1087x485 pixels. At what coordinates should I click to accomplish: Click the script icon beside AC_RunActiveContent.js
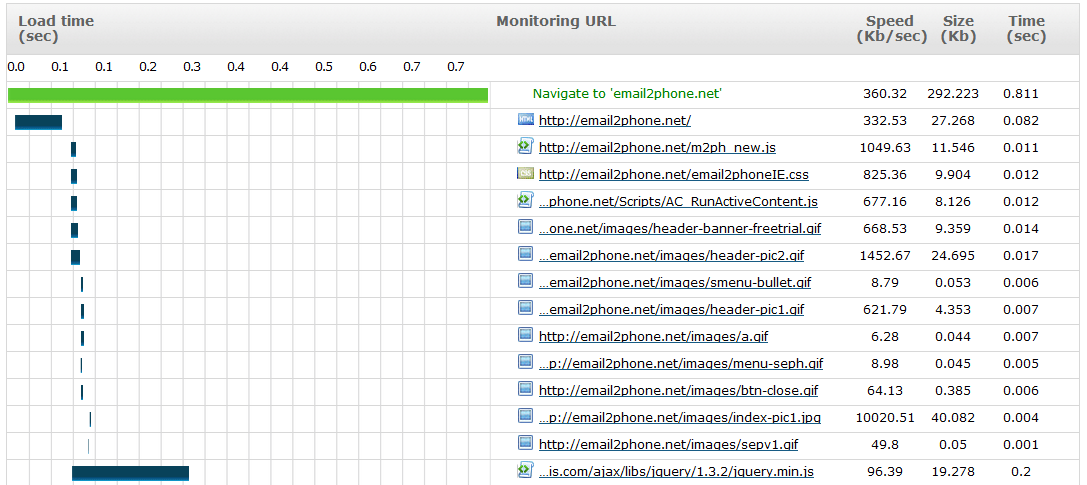tap(525, 200)
